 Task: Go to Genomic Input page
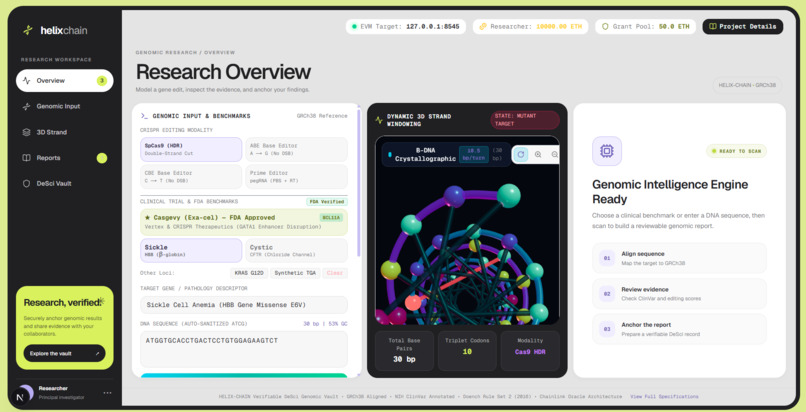(x=65, y=106)
